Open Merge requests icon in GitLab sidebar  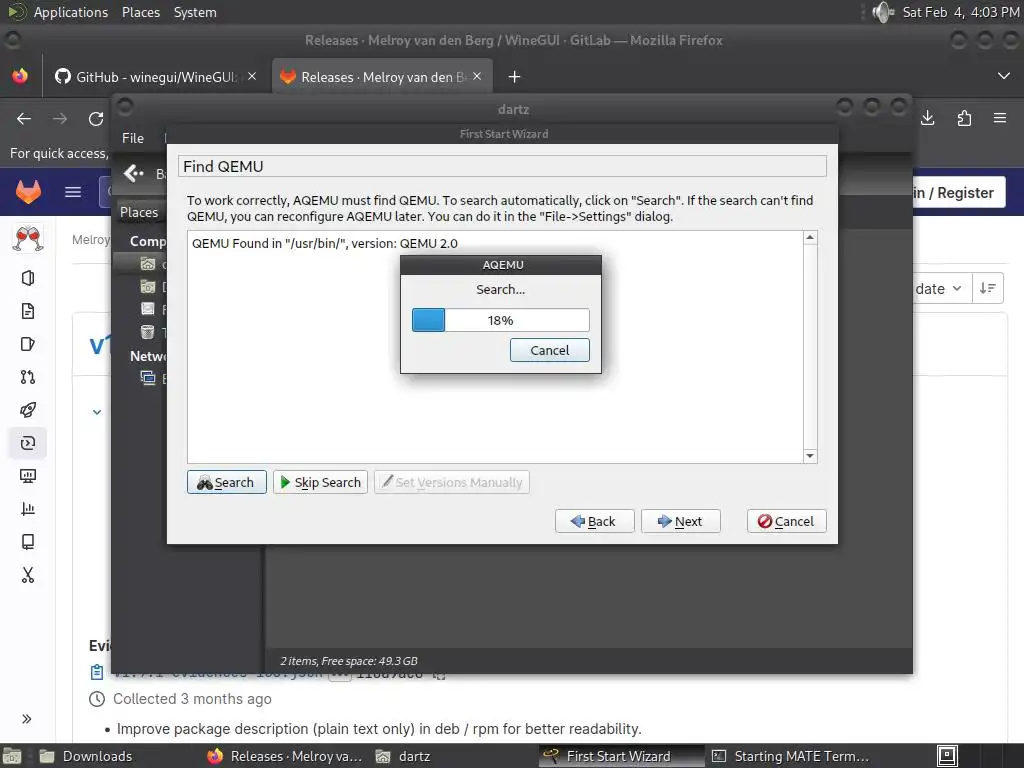tap(28, 377)
